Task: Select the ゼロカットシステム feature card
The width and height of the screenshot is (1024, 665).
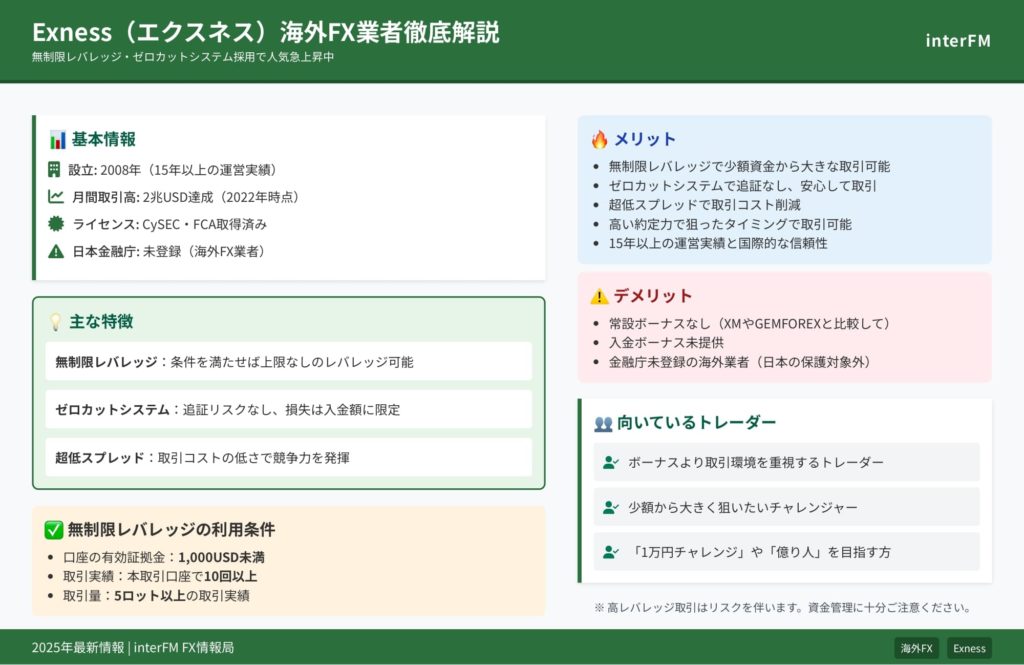Action: (x=288, y=409)
